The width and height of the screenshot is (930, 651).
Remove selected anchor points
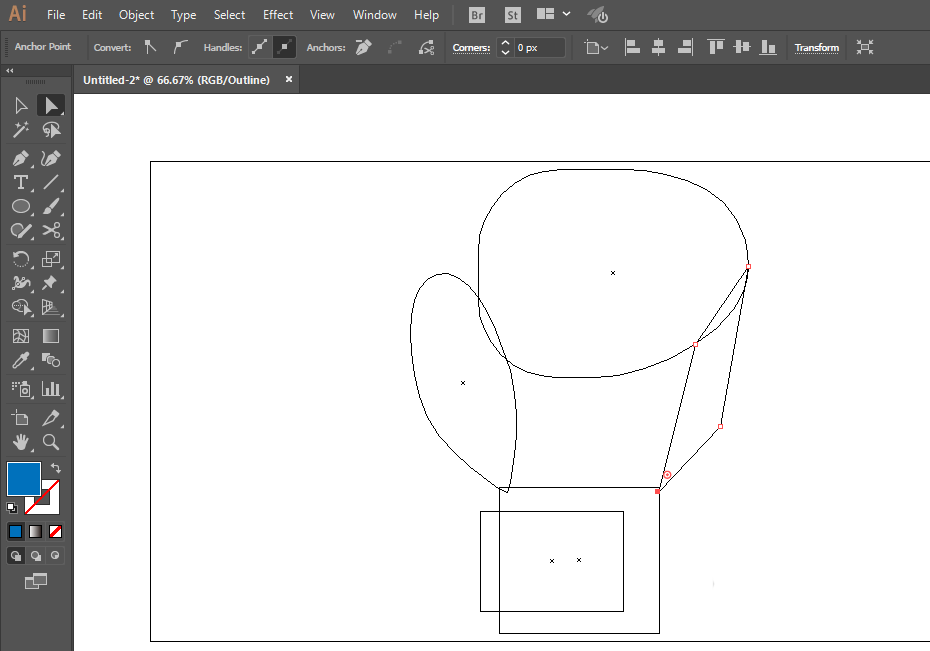coord(364,47)
